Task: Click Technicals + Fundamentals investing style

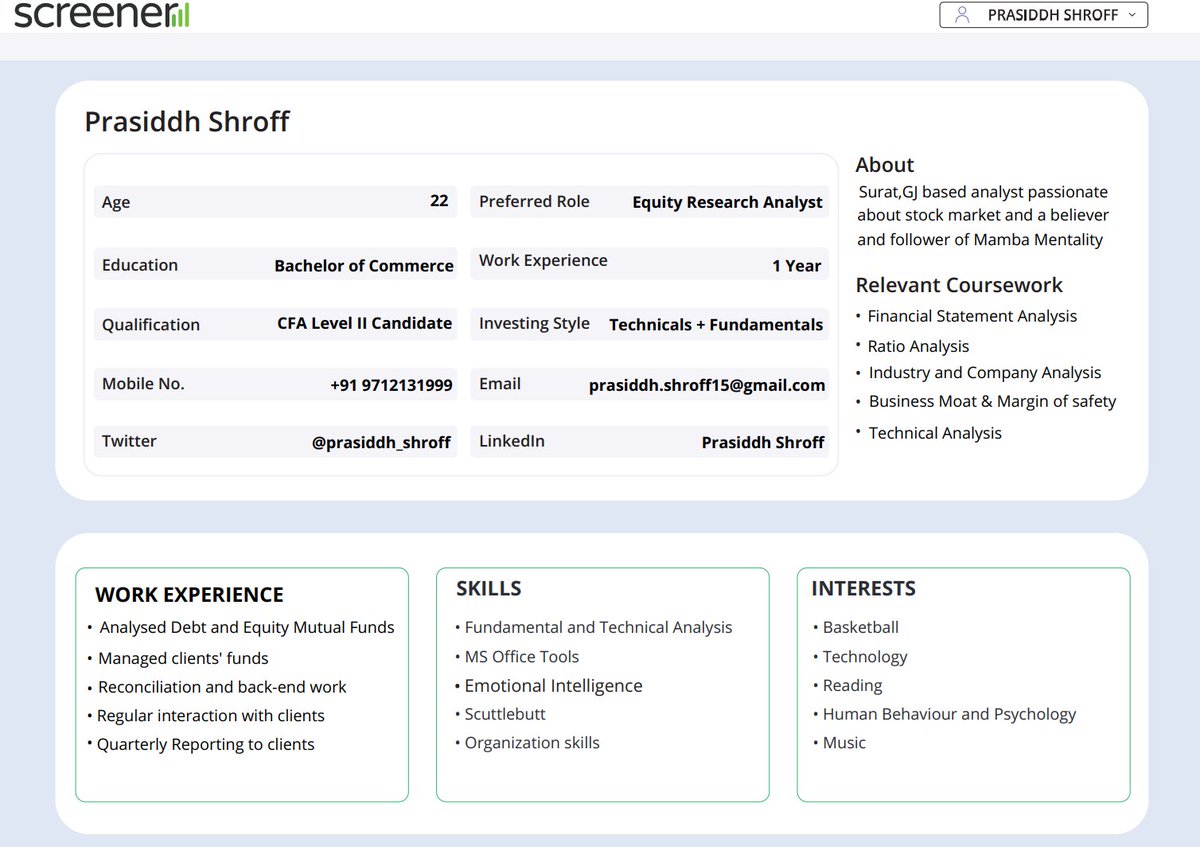Action: tap(716, 324)
